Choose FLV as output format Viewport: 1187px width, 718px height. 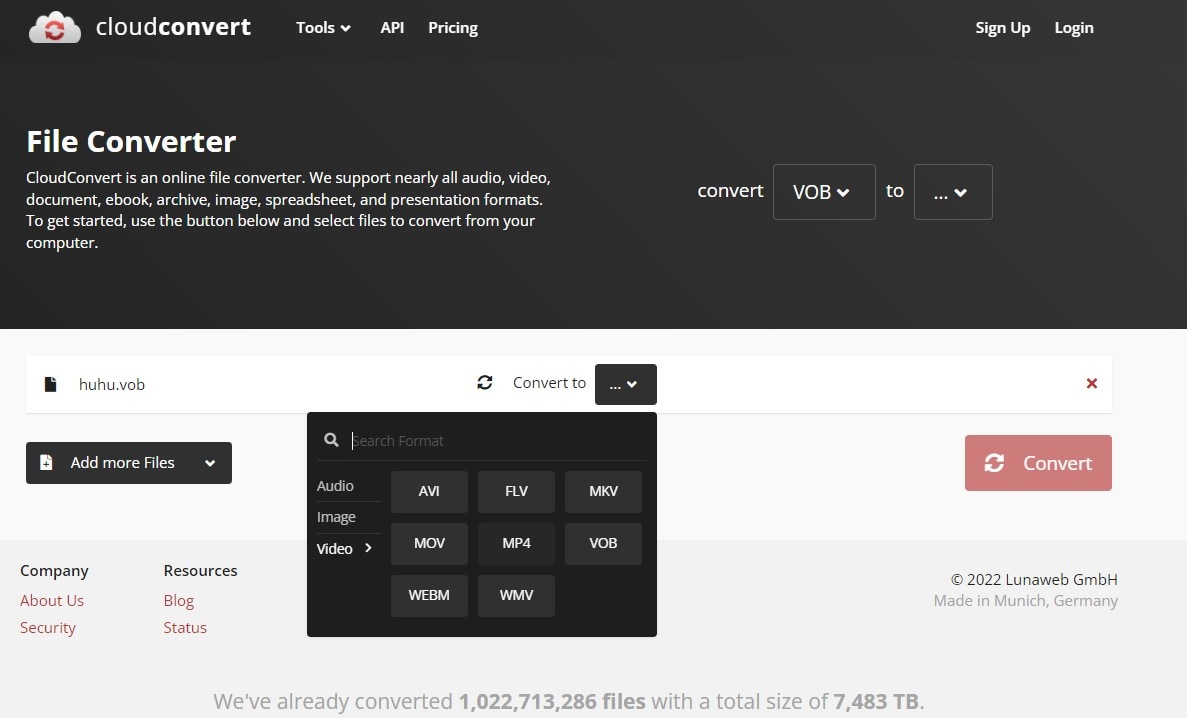[516, 492]
